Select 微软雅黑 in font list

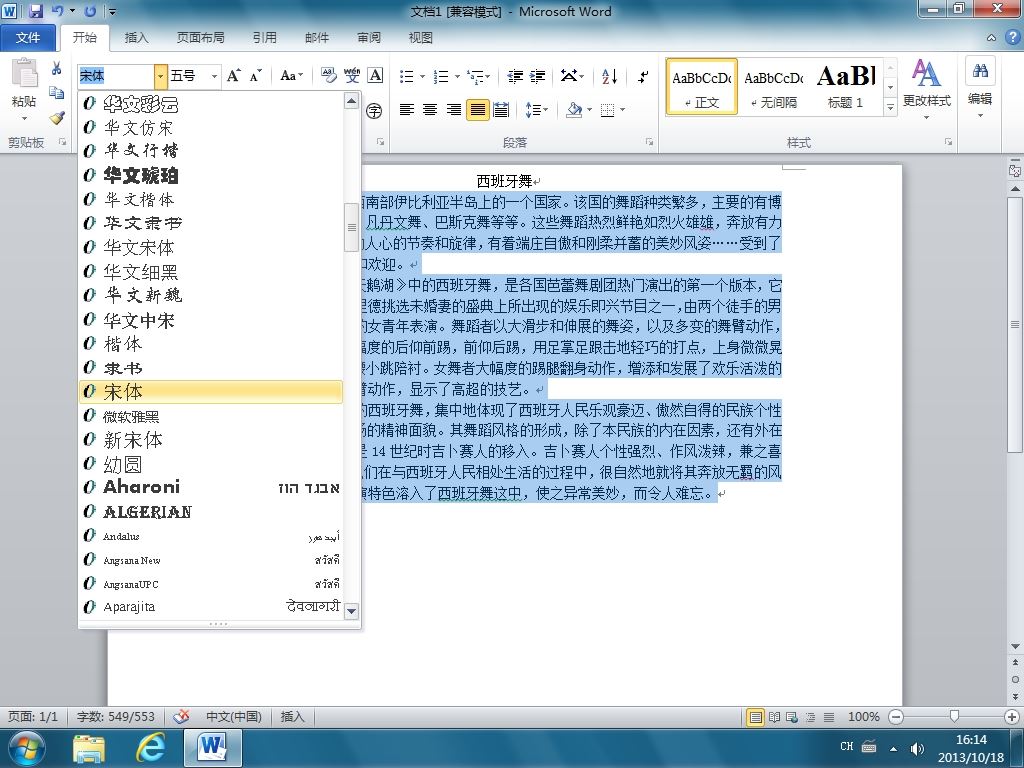[x=210, y=416]
